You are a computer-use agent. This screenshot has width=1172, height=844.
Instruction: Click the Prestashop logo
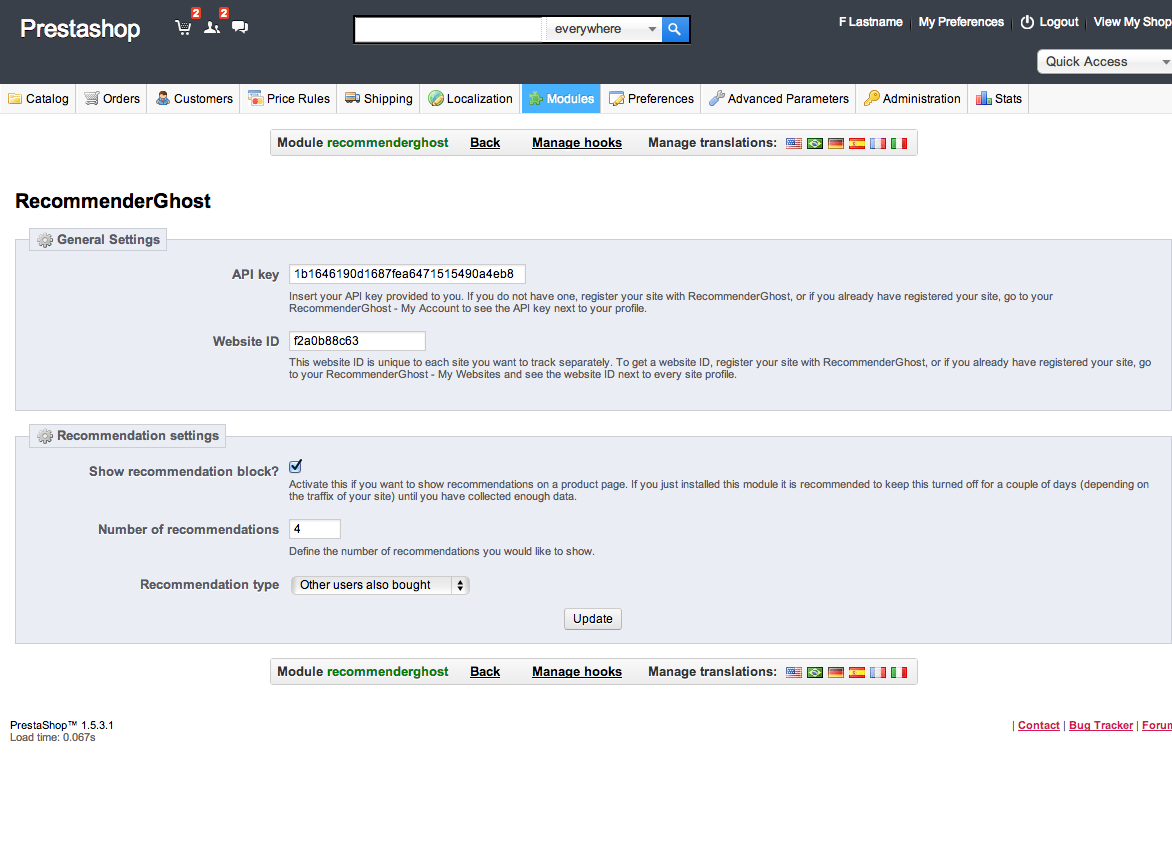click(x=80, y=29)
